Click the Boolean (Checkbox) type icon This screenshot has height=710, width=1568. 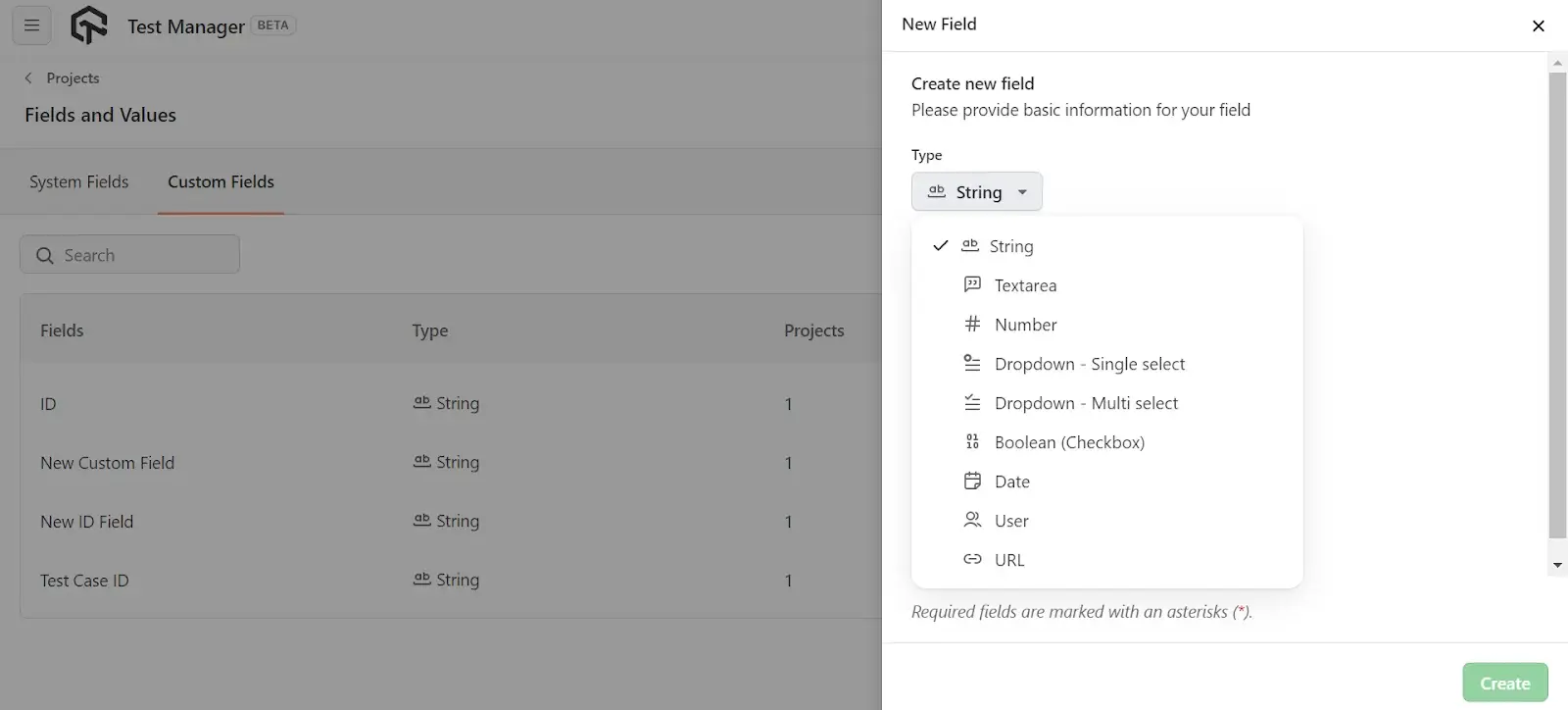(972, 441)
